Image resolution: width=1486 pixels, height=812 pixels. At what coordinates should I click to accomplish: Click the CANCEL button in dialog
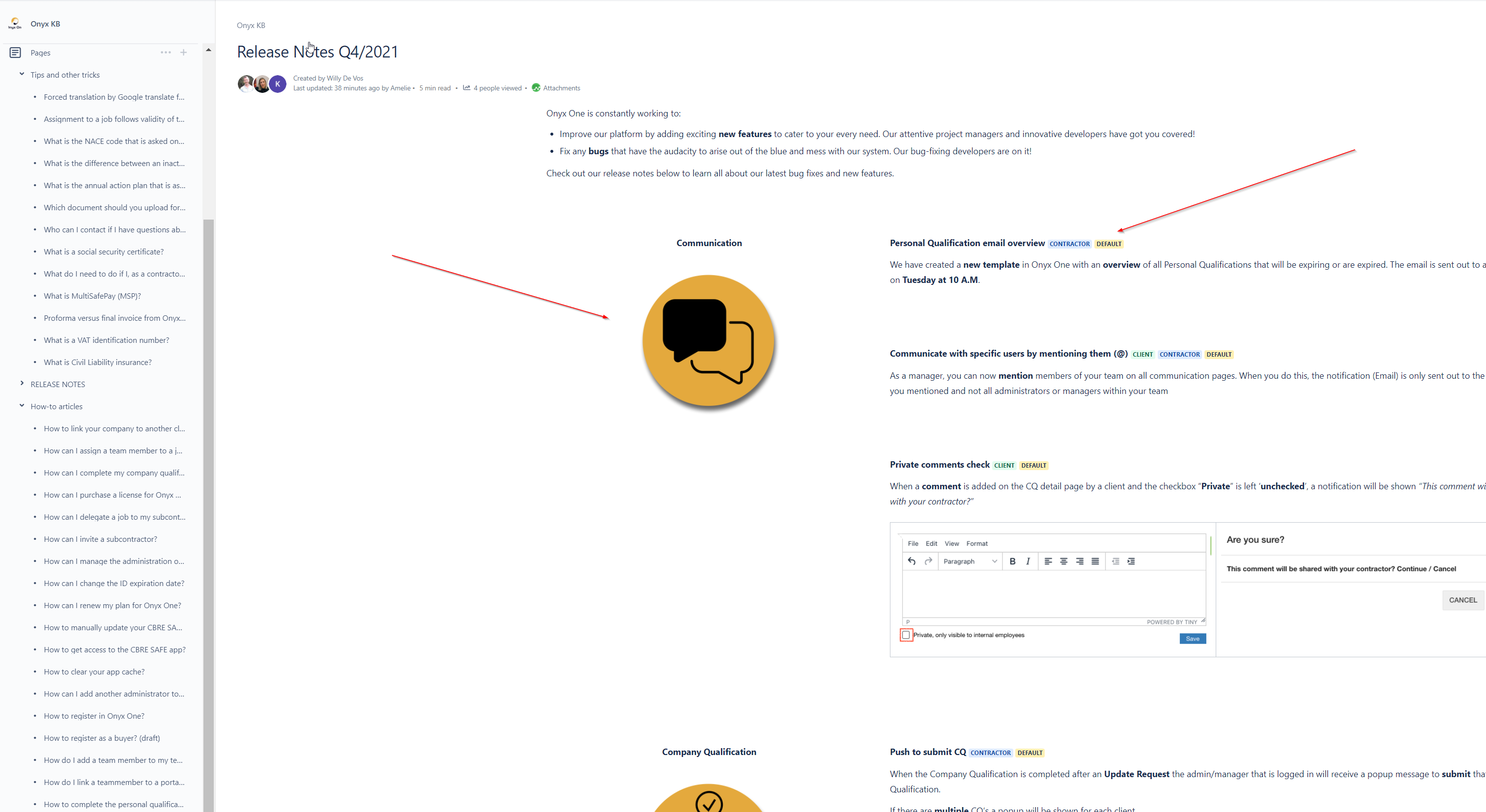1463,600
